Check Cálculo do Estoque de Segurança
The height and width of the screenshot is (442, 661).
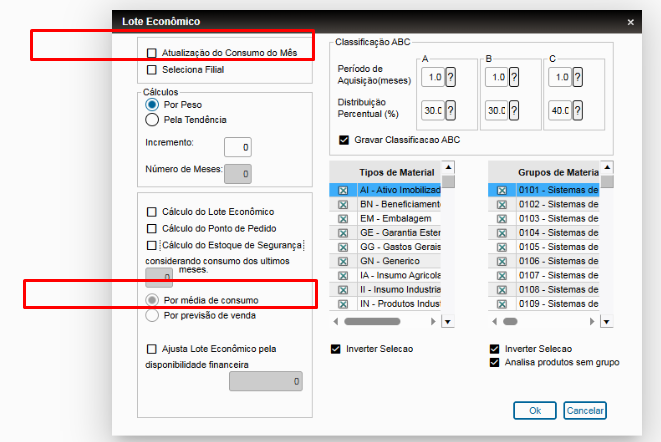(x=151, y=245)
